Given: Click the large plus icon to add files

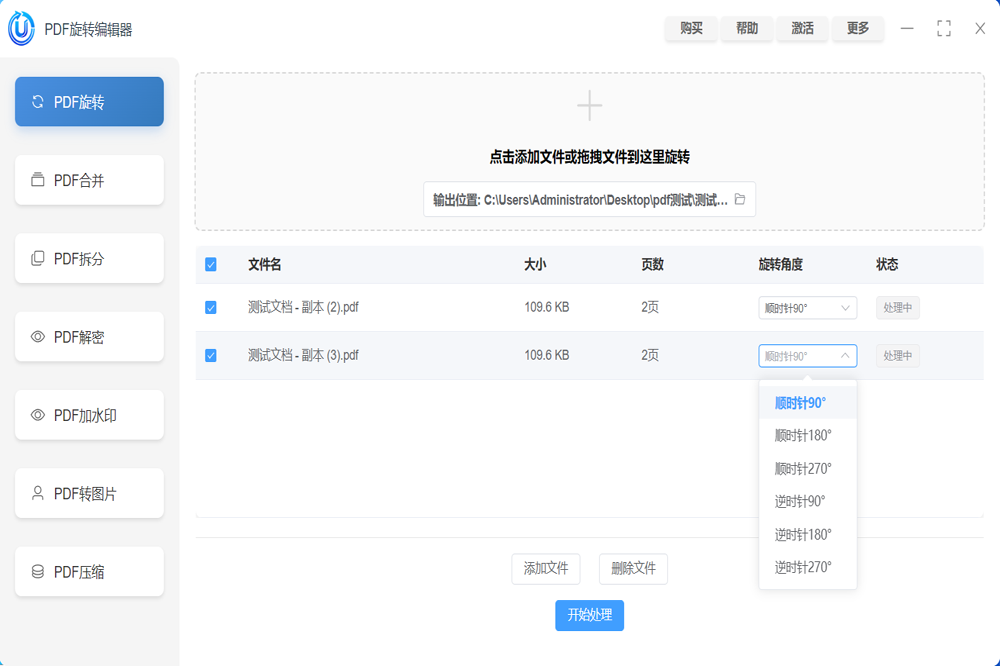Looking at the screenshot, I should (589, 106).
